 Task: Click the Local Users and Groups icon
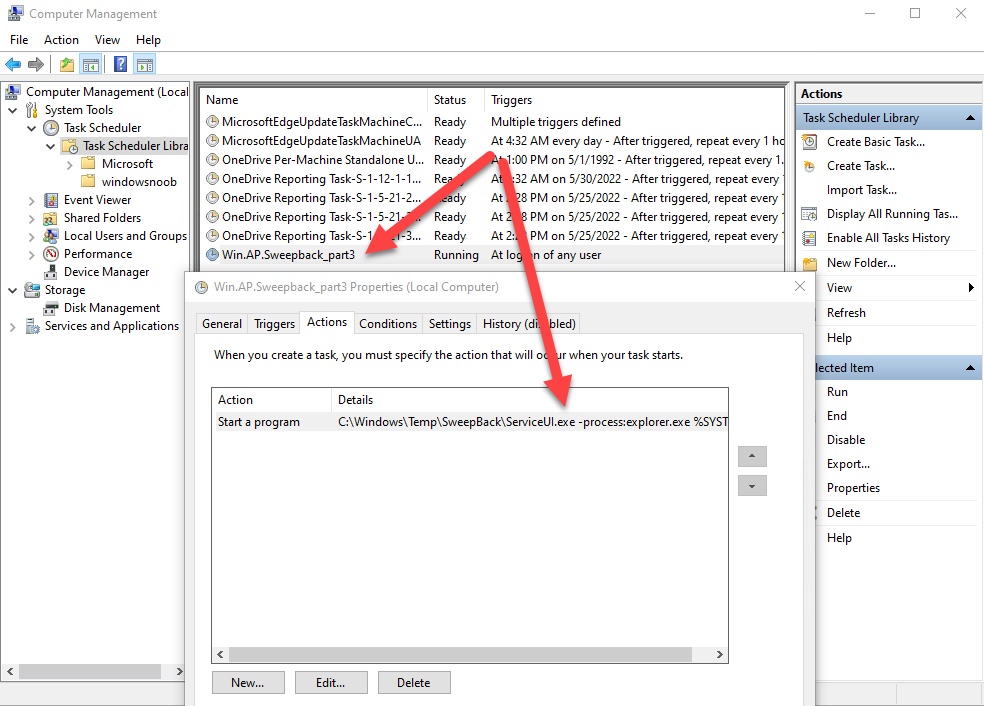[51, 236]
